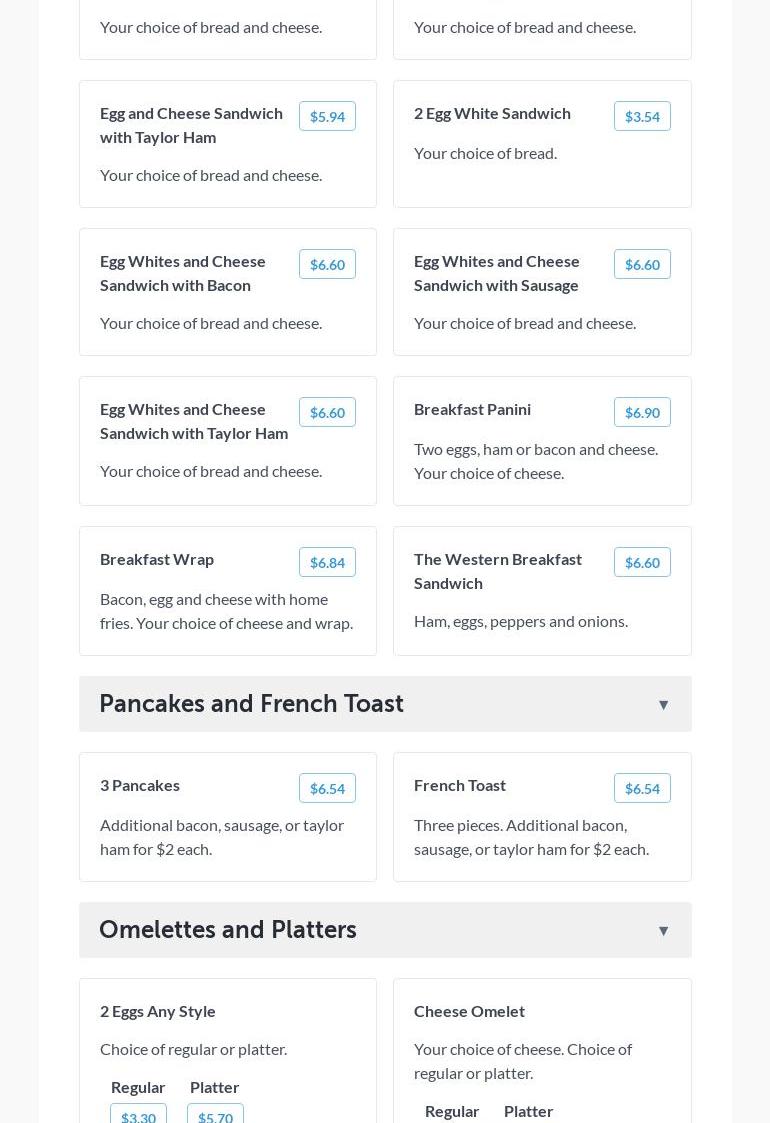Select Regular $3.30 for 2 Eggs Any Style
Image resolution: width=770 pixels, height=1123 pixels.
[x=138, y=1115]
